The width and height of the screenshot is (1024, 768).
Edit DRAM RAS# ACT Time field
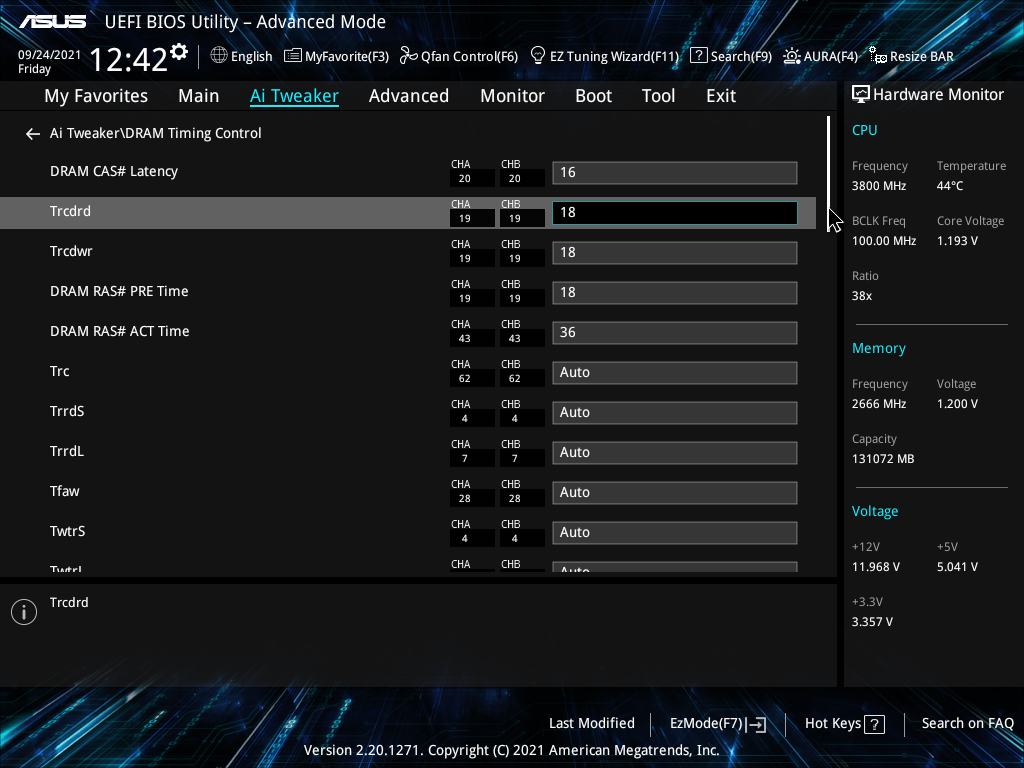675,332
